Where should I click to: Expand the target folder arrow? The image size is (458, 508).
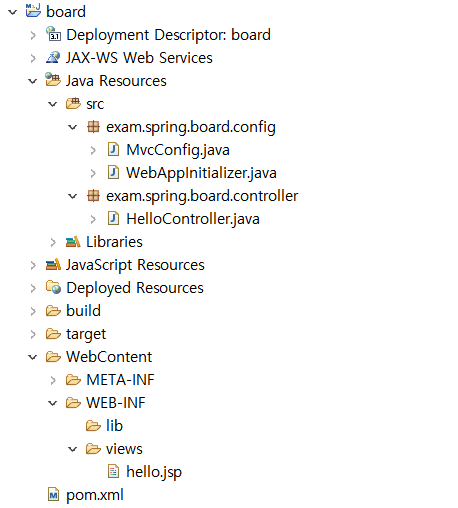(33, 334)
